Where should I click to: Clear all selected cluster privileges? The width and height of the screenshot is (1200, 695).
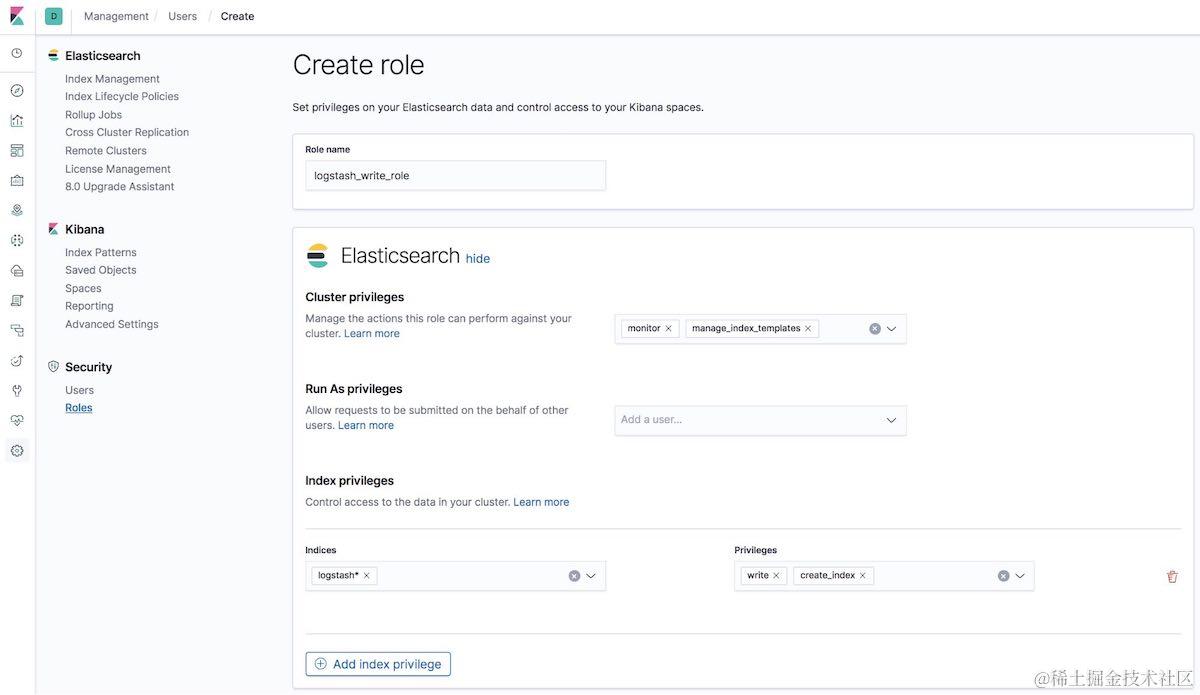[x=875, y=328]
